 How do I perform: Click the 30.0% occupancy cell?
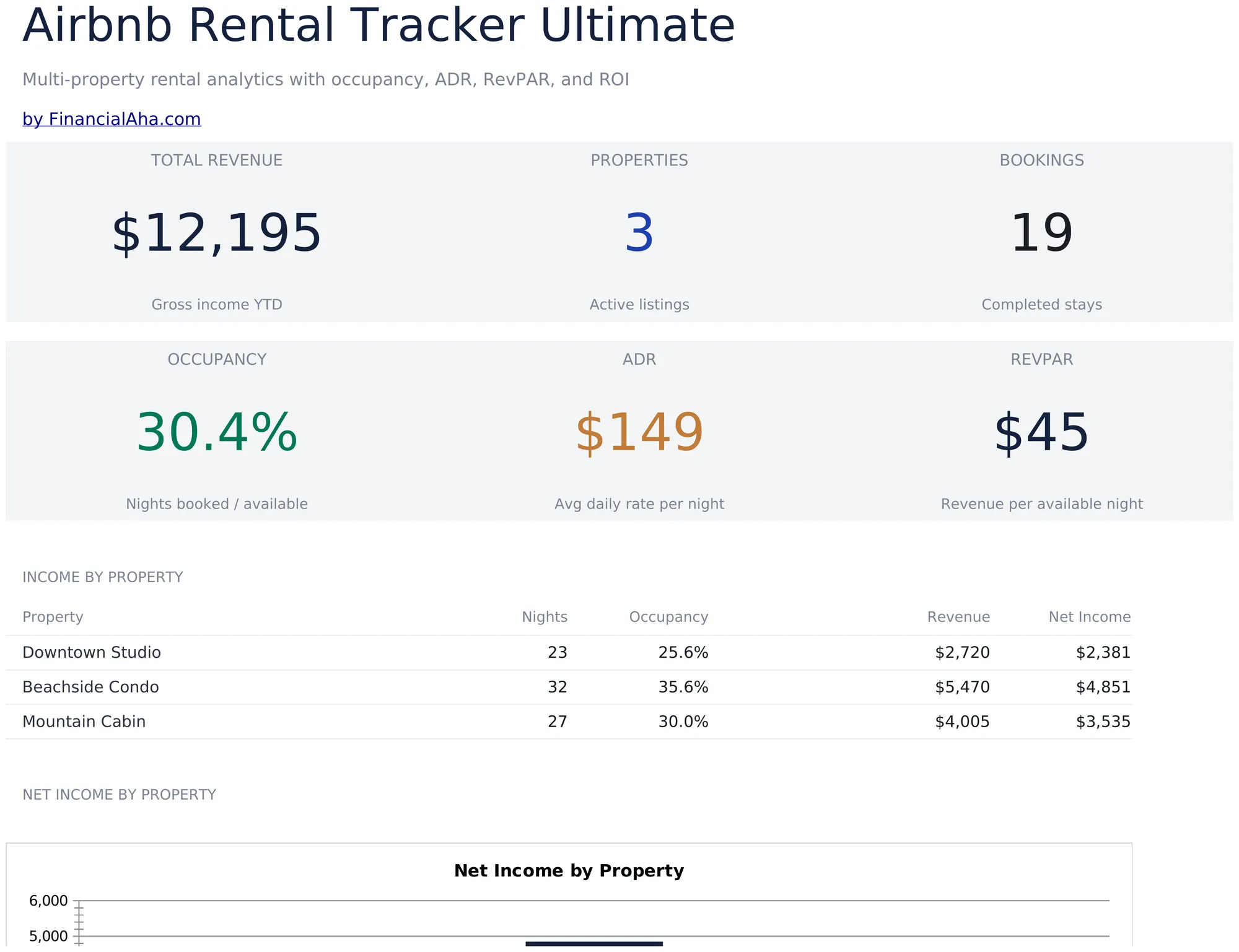(683, 722)
